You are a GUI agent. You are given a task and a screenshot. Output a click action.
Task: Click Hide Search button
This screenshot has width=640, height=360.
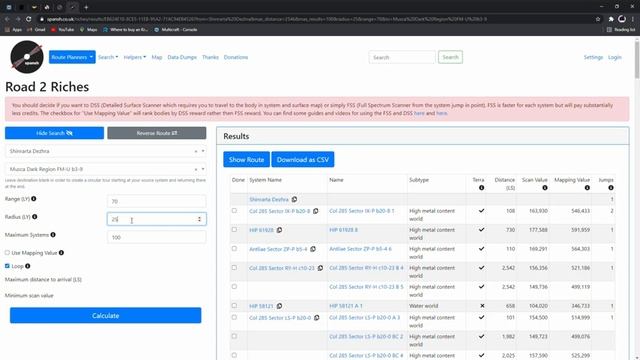pos(54,133)
